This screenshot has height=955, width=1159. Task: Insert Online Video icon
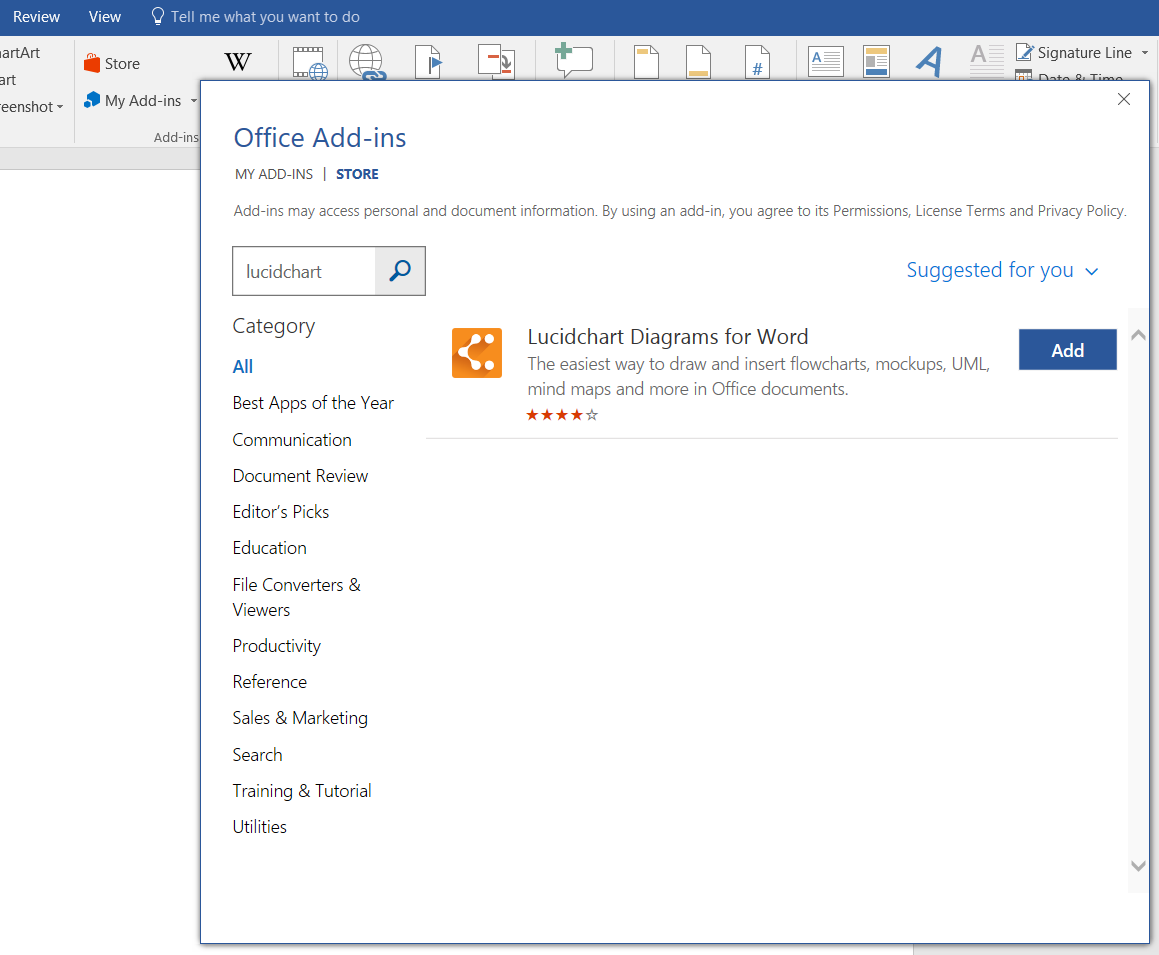[310, 63]
